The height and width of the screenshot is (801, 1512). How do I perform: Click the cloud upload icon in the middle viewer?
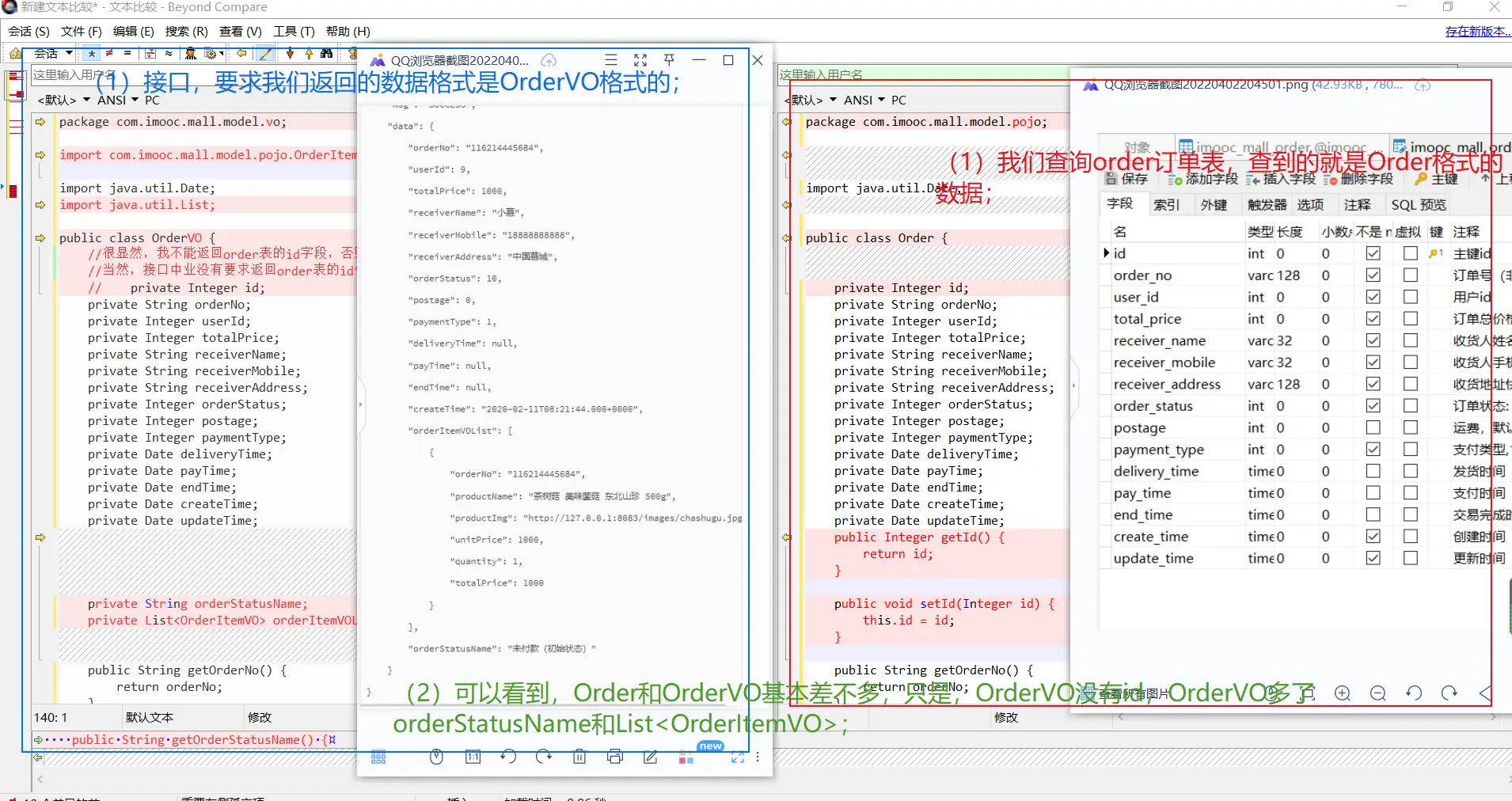549,60
